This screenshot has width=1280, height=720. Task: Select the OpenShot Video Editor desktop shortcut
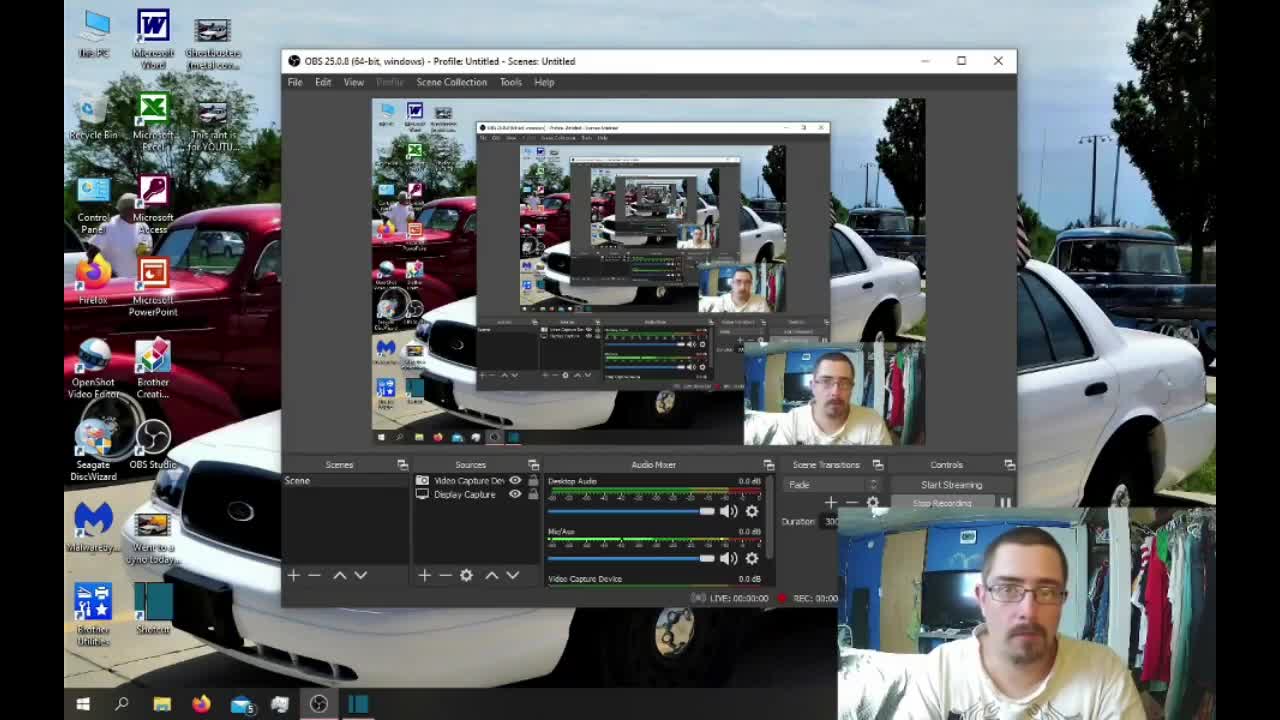[x=93, y=368]
